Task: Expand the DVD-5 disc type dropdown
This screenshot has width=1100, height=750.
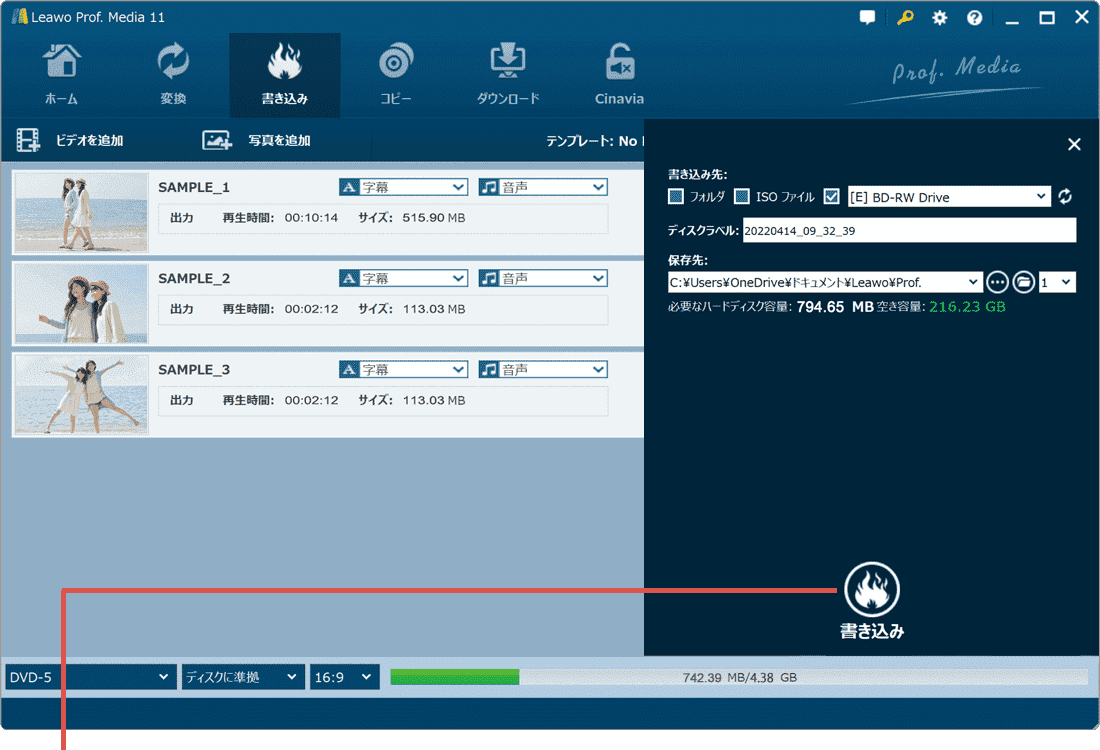Action: [x=90, y=677]
